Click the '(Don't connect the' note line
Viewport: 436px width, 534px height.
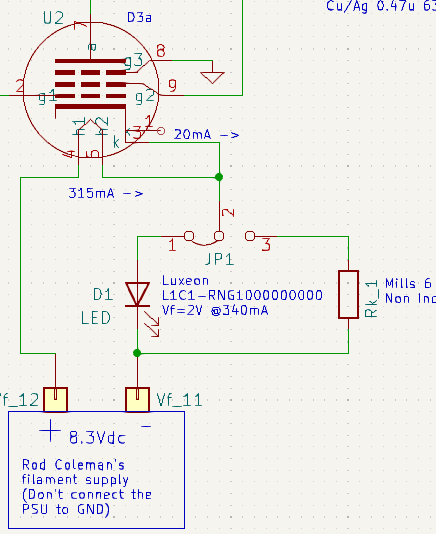[x=87, y=494]
